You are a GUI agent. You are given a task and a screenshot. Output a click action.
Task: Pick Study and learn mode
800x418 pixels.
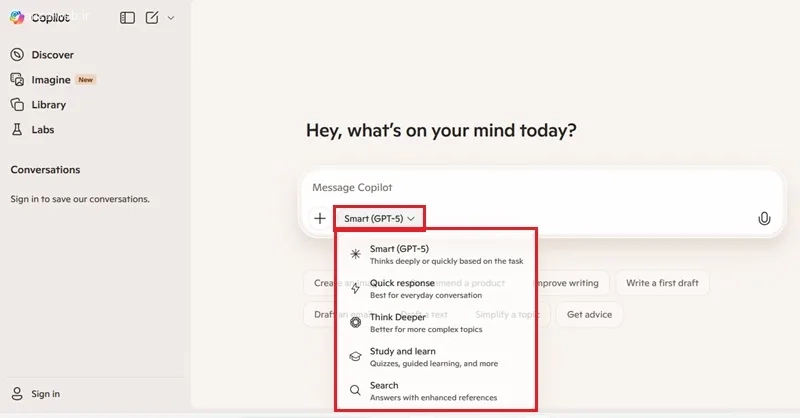coord(435,357)
